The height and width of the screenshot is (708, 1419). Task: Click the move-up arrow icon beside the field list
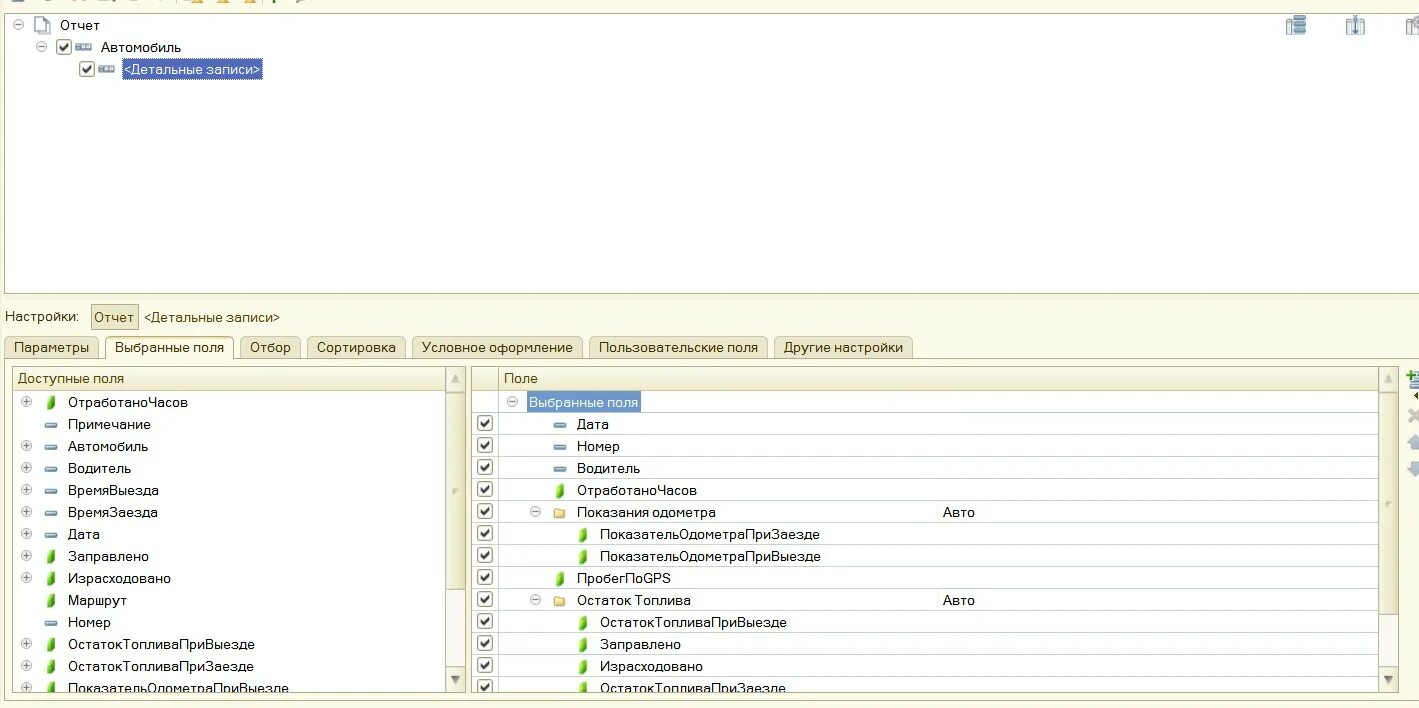(1412, 442)
